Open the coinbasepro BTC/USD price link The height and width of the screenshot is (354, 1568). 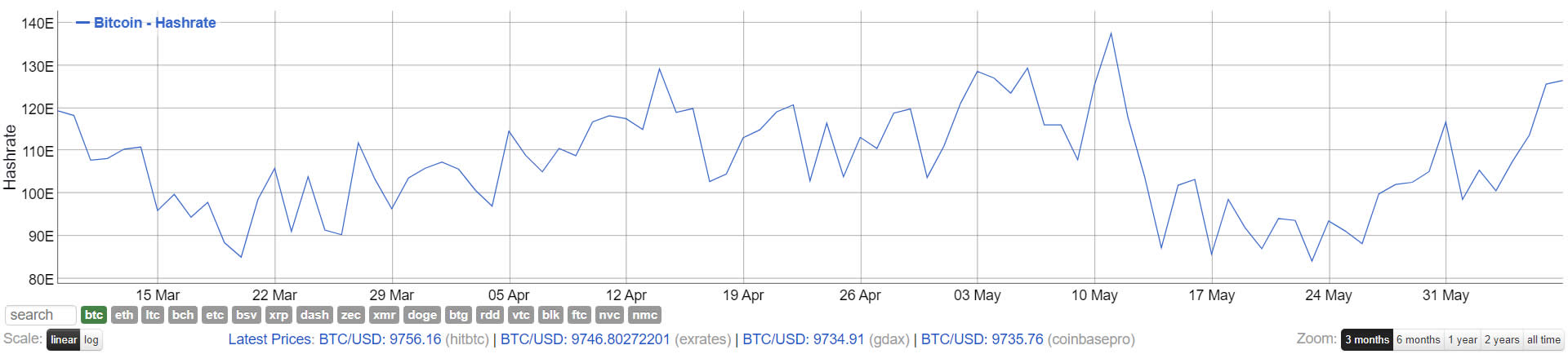tap(1028, 339)
